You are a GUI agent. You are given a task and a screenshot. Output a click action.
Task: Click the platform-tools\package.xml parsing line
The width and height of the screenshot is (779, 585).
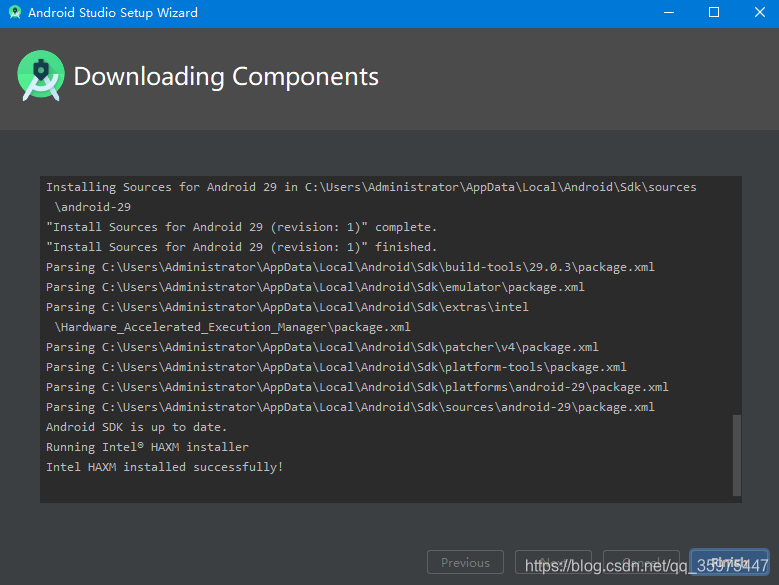(336, 367)
